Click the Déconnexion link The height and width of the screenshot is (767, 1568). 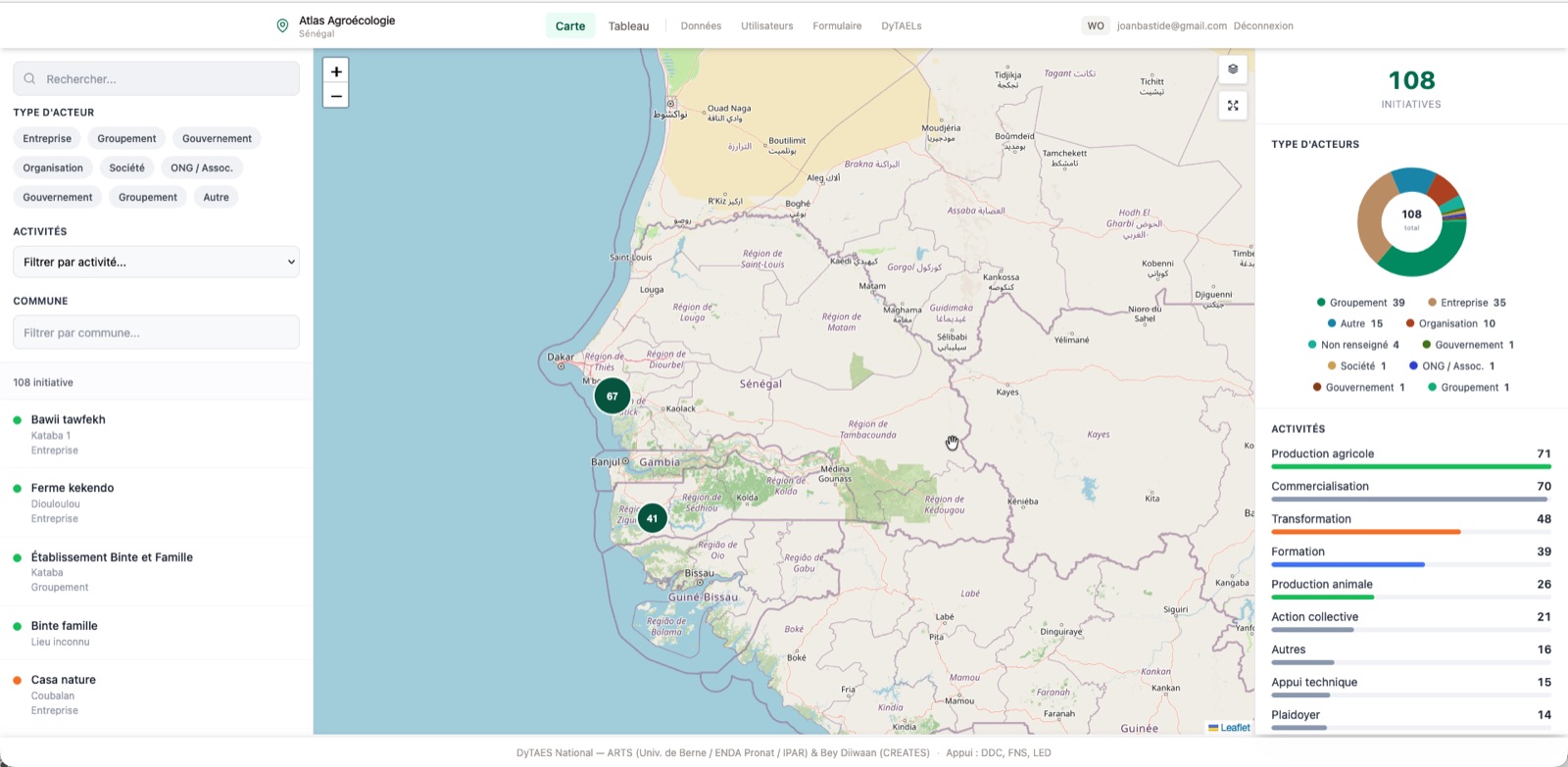coord(1263,26)
